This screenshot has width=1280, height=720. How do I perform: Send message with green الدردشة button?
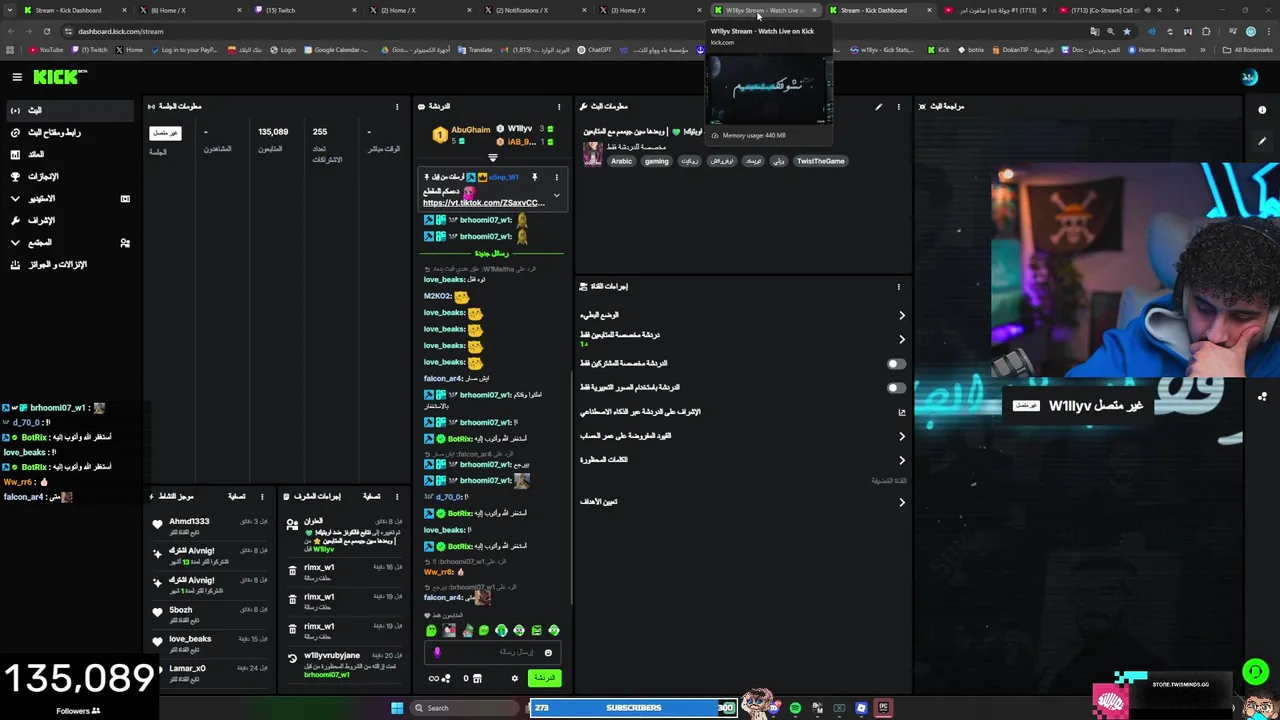coord(544,678)
